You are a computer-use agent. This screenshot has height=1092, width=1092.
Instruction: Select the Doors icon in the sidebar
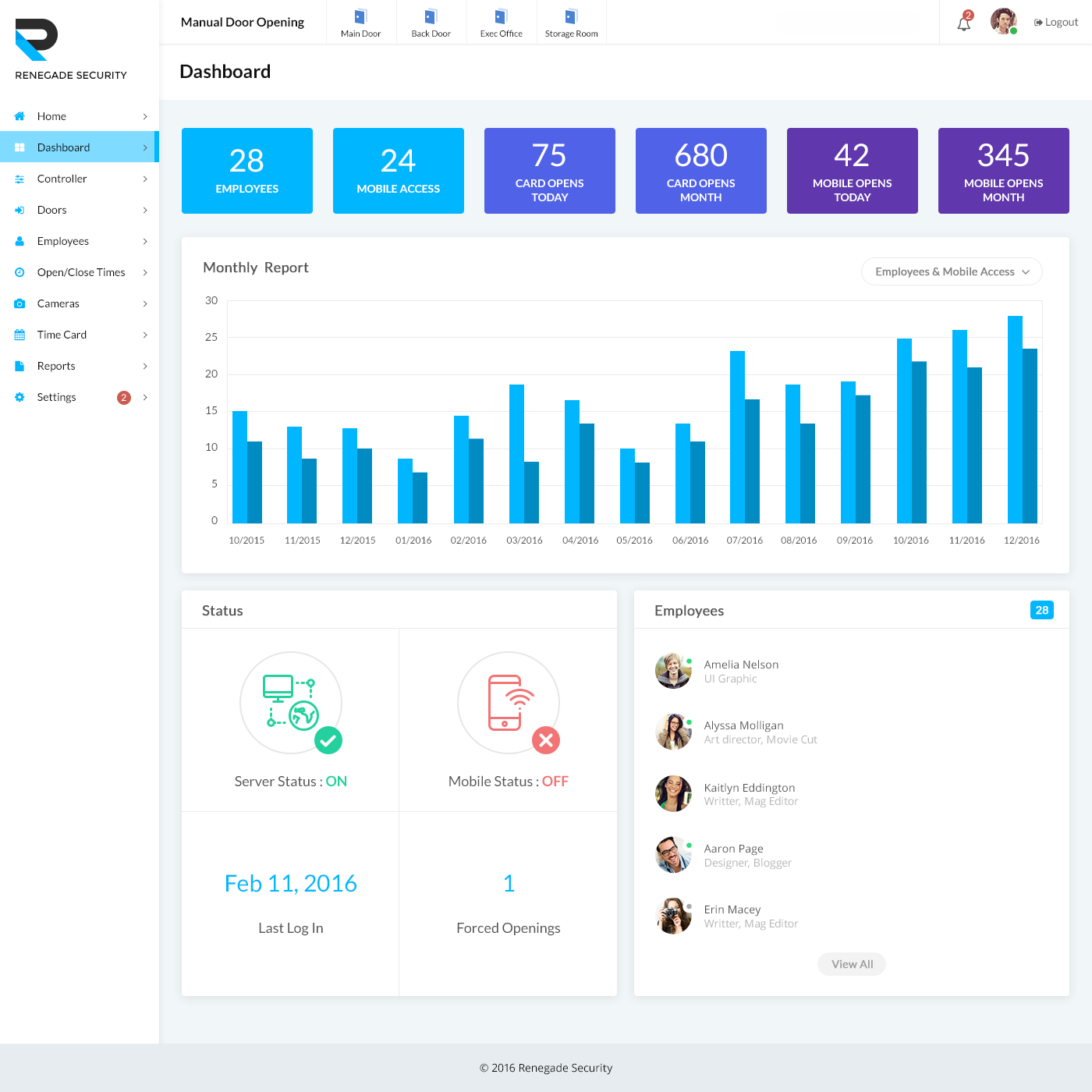(19, 210)
